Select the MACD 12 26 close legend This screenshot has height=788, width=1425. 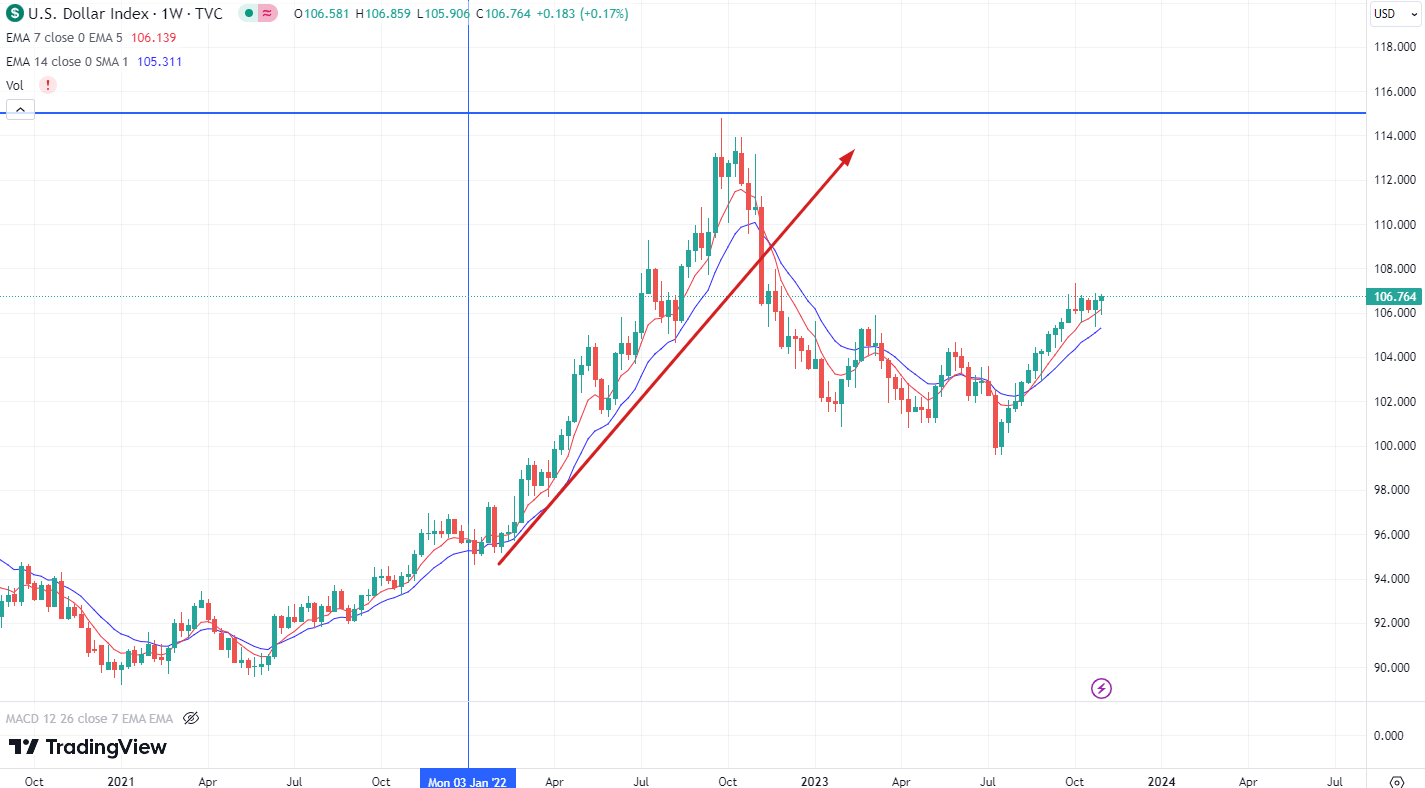(90, 718)
